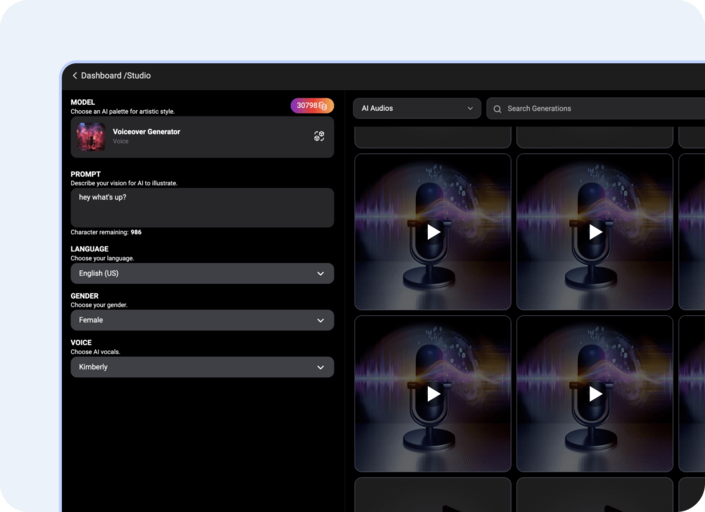Play the top-left audio generation
The height and width of the screenshot is (512, 705).
pyautogui.click(x=433, y=232)
